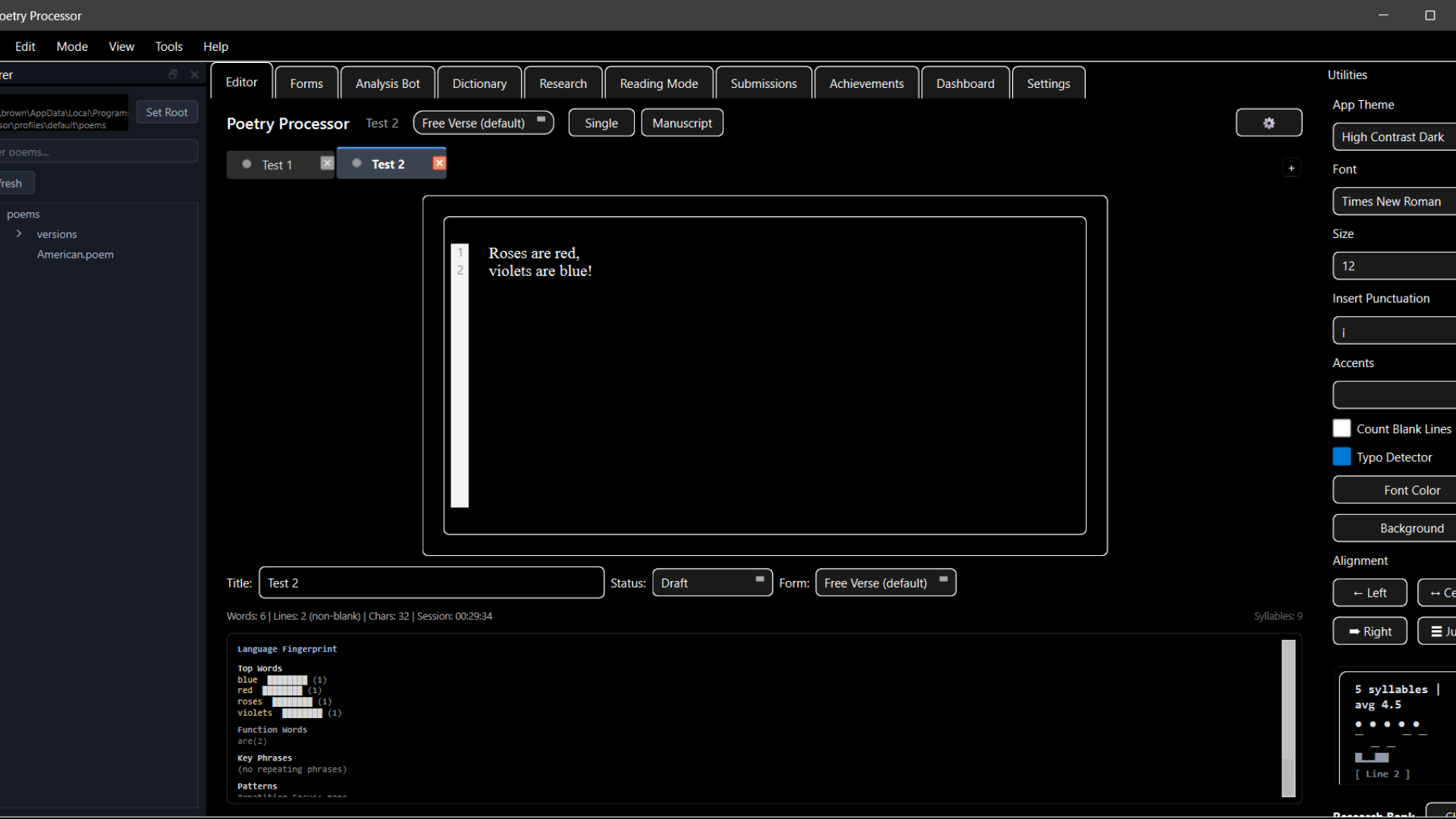Open settings via the gear icon
Screen dimensions: 1456x819
pyautogui.click(x=1269, y=122)
